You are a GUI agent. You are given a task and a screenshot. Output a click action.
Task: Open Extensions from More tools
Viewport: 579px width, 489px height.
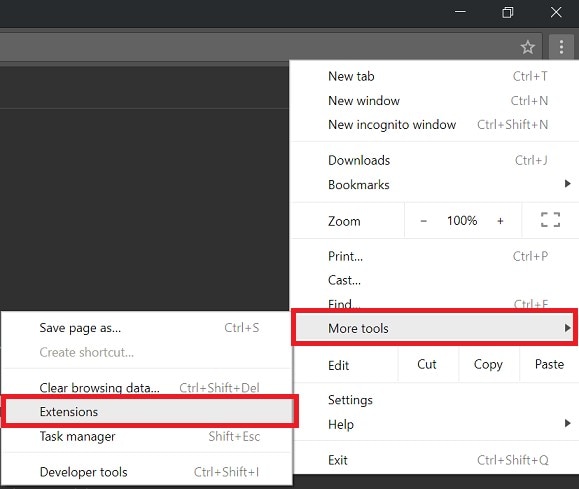(149, 411)
